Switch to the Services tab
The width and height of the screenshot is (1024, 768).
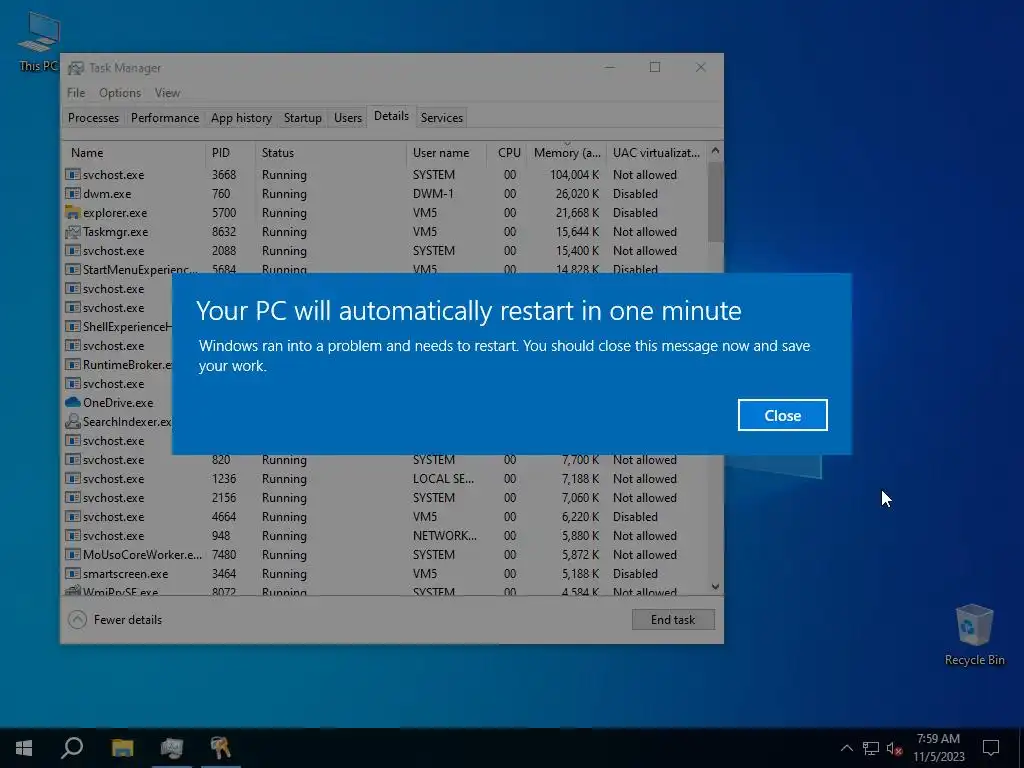pos(441,118)
